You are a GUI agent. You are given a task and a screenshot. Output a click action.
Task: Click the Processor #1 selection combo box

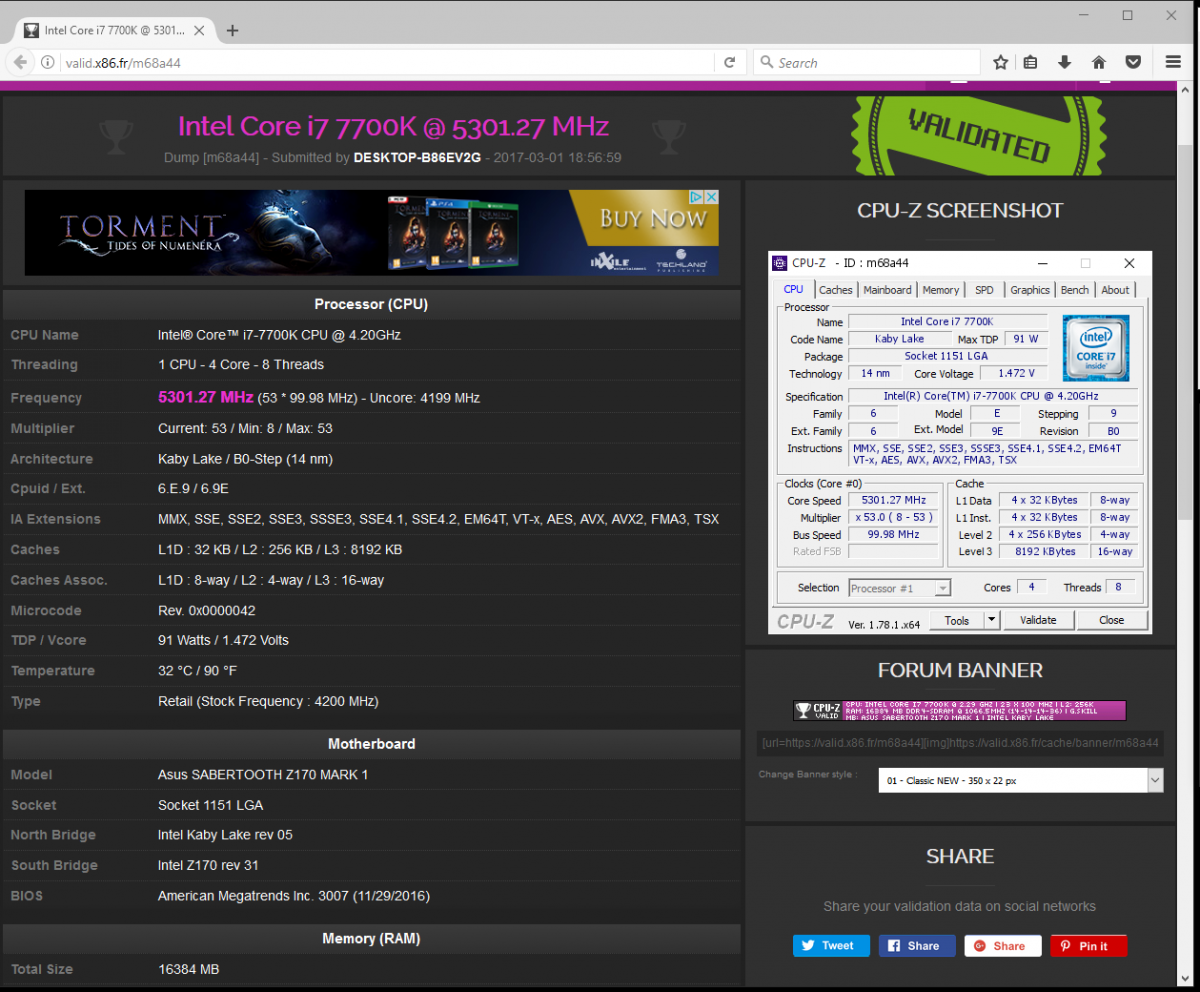tap(899, 588)
